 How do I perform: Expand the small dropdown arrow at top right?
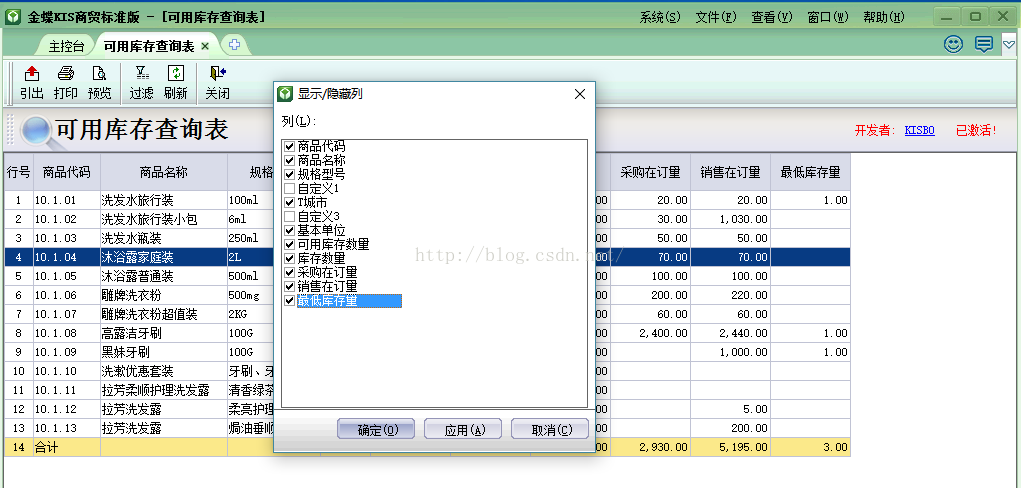click(x=1008, y=44)
